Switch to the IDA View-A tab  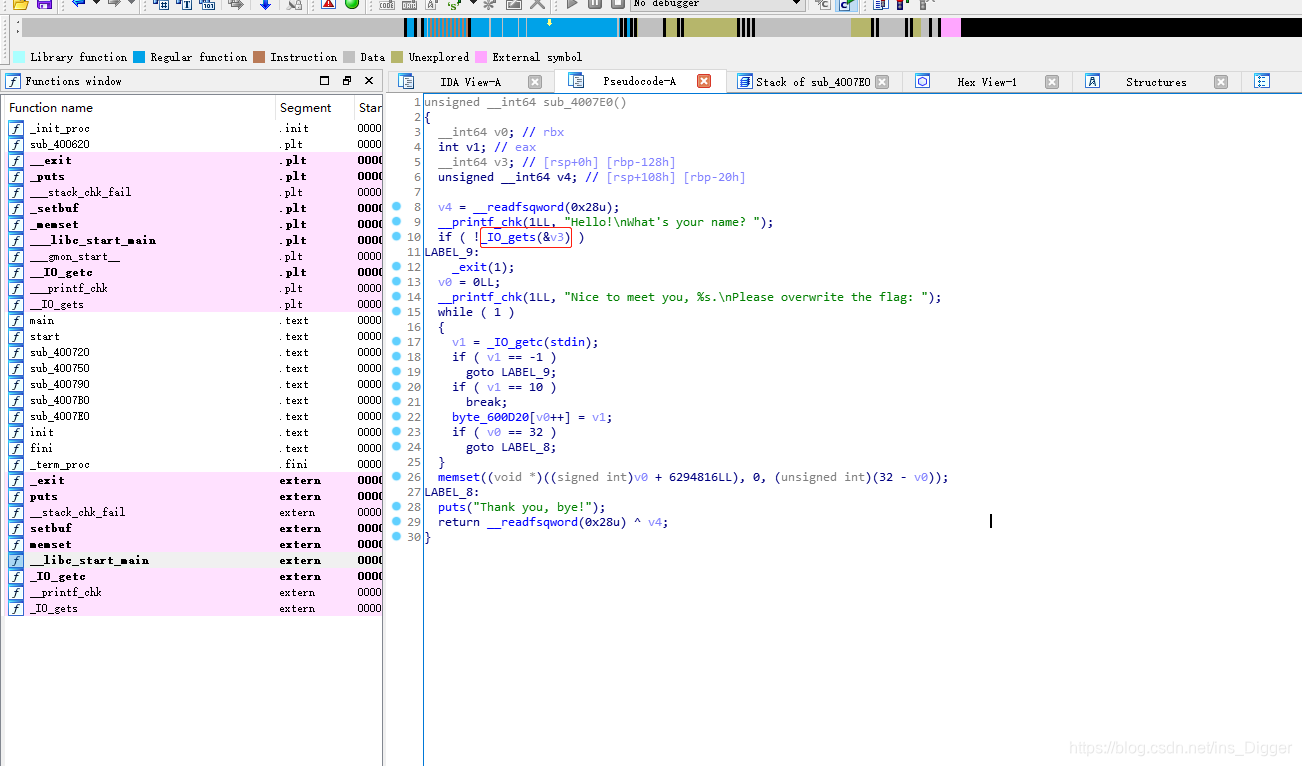click(470, 82)
